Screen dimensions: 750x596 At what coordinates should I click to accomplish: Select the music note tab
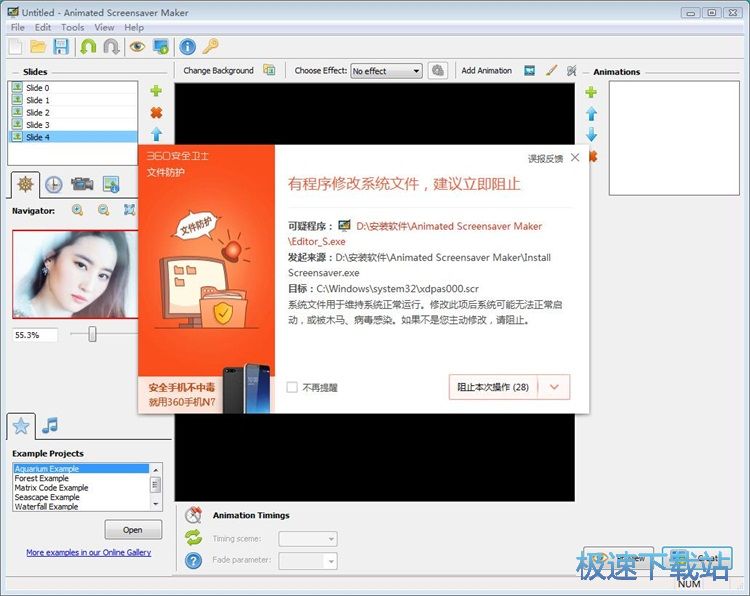pos(50,425)
